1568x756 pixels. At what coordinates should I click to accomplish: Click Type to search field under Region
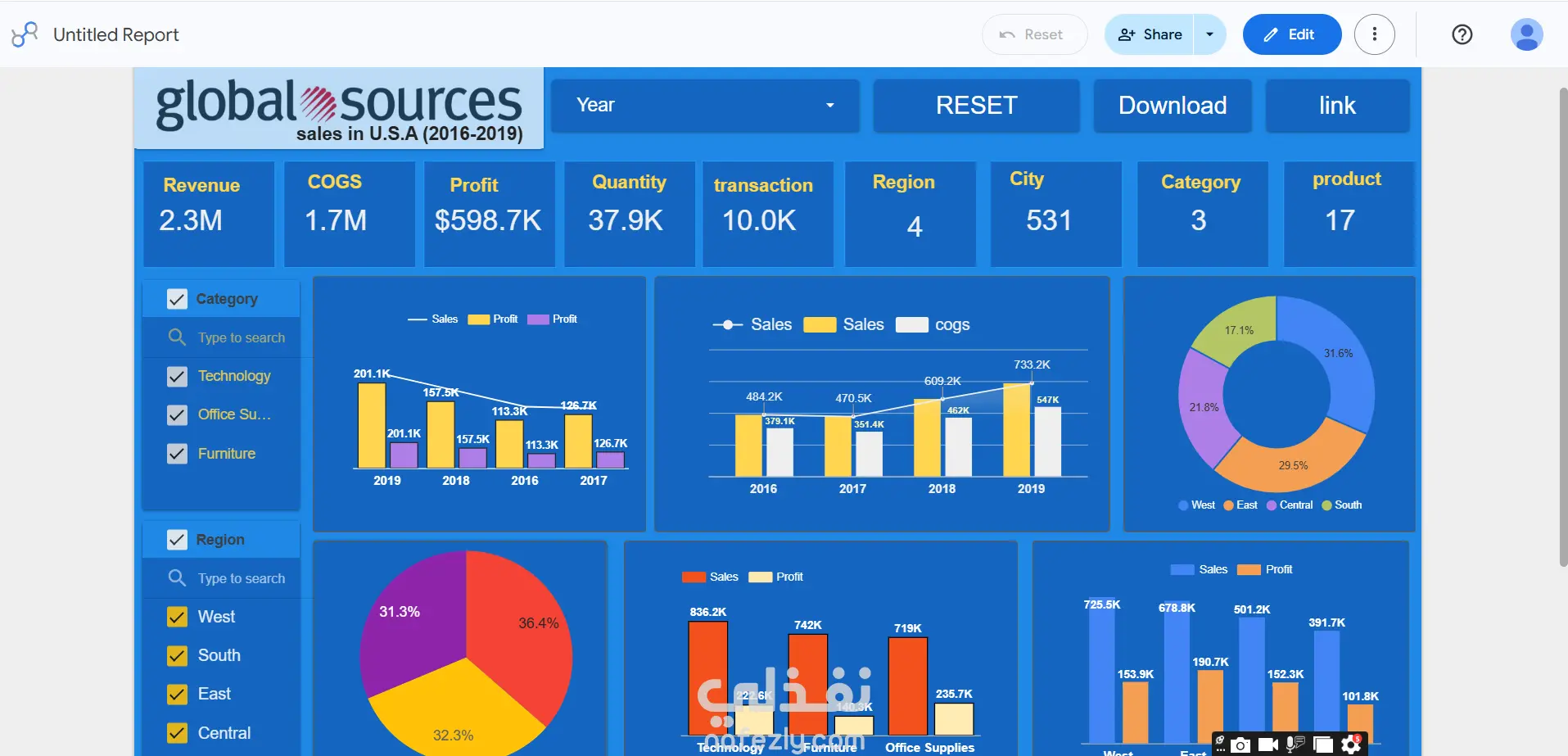coord(241,578)
